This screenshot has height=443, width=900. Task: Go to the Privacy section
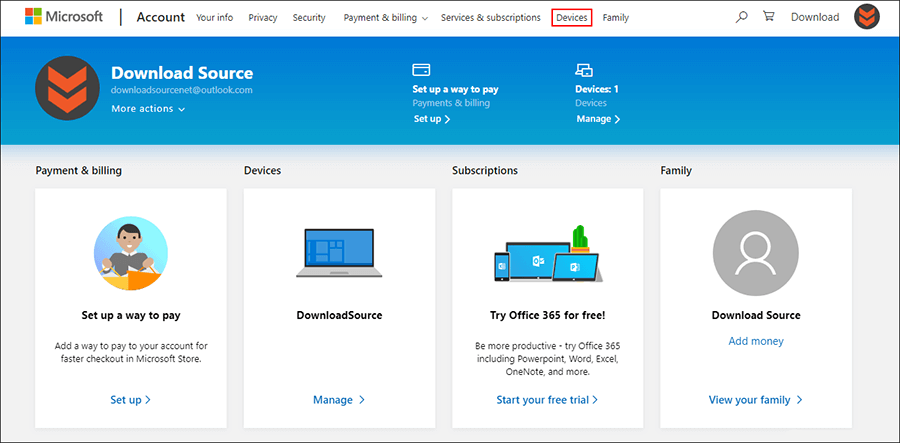(x=263, y=18)
